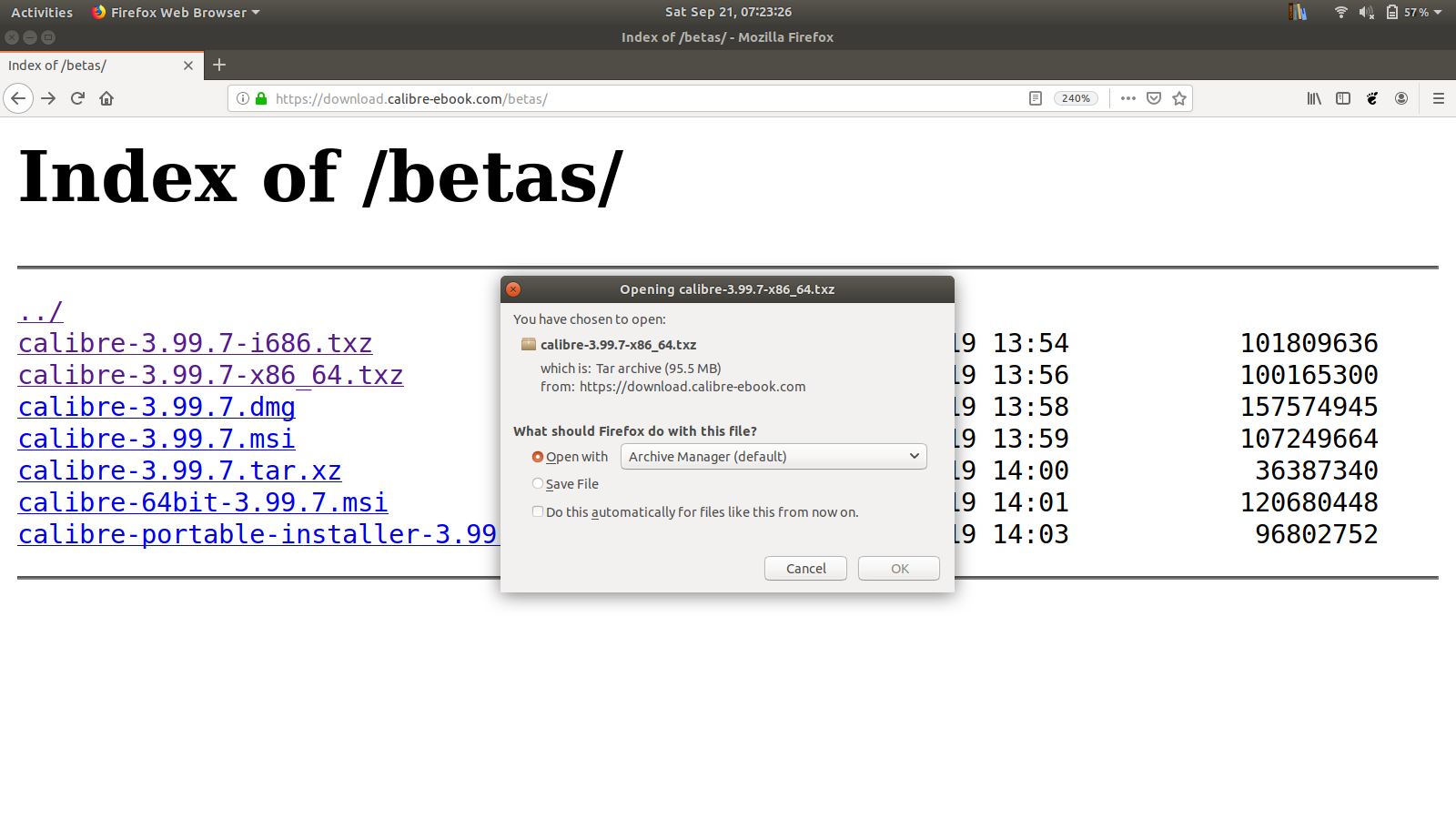Reload the current page
This screenshot has width=1456, height=819.
pyautogui.click(x=77, y=98)
